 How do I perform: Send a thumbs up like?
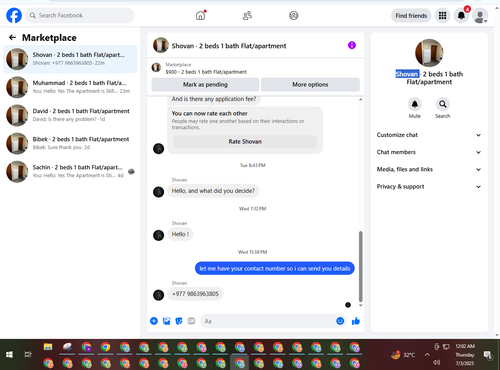356,321
